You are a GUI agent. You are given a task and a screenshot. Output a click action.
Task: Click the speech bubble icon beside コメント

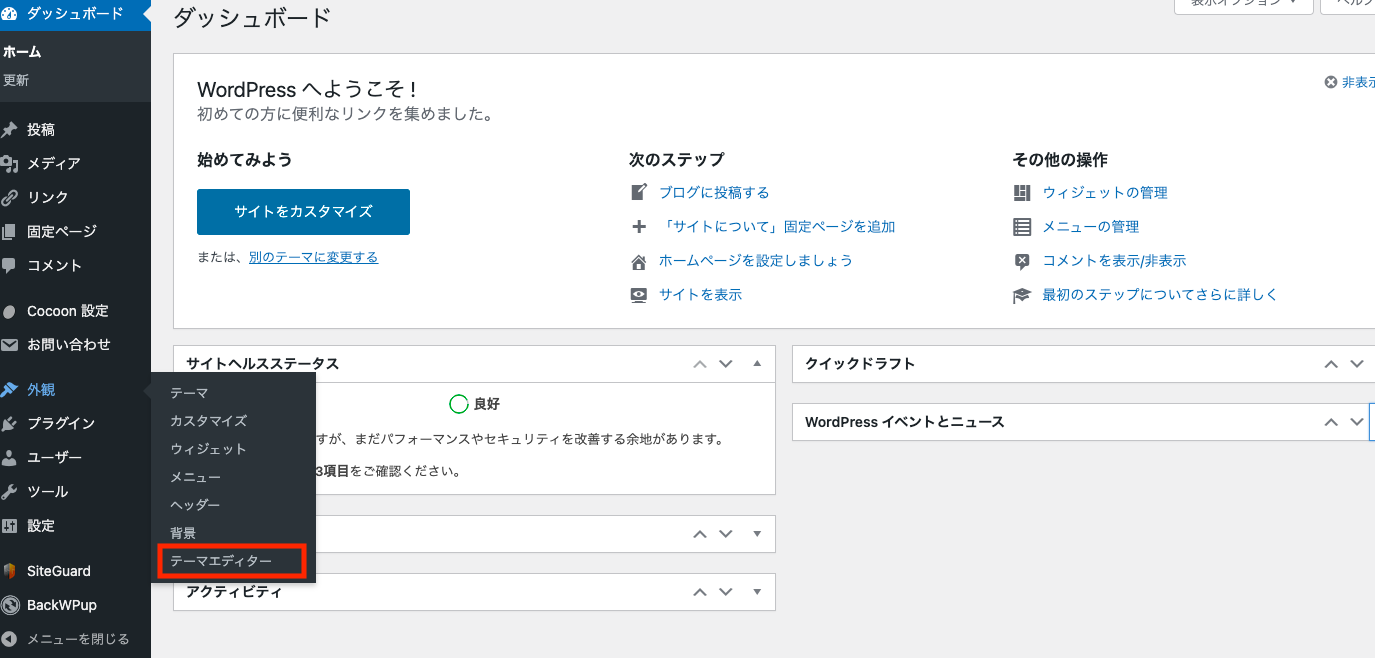[x=9, y=266]
